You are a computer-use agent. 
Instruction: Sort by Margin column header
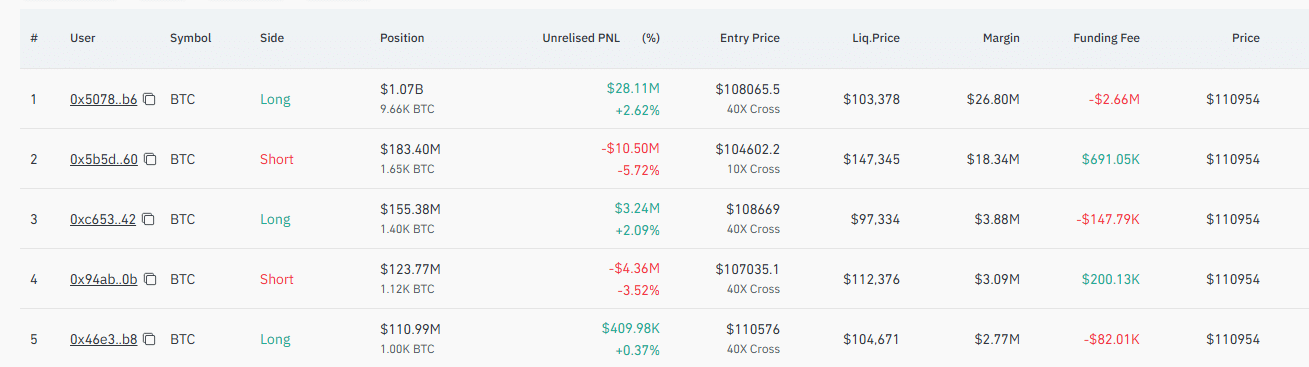pos(1001,38)
